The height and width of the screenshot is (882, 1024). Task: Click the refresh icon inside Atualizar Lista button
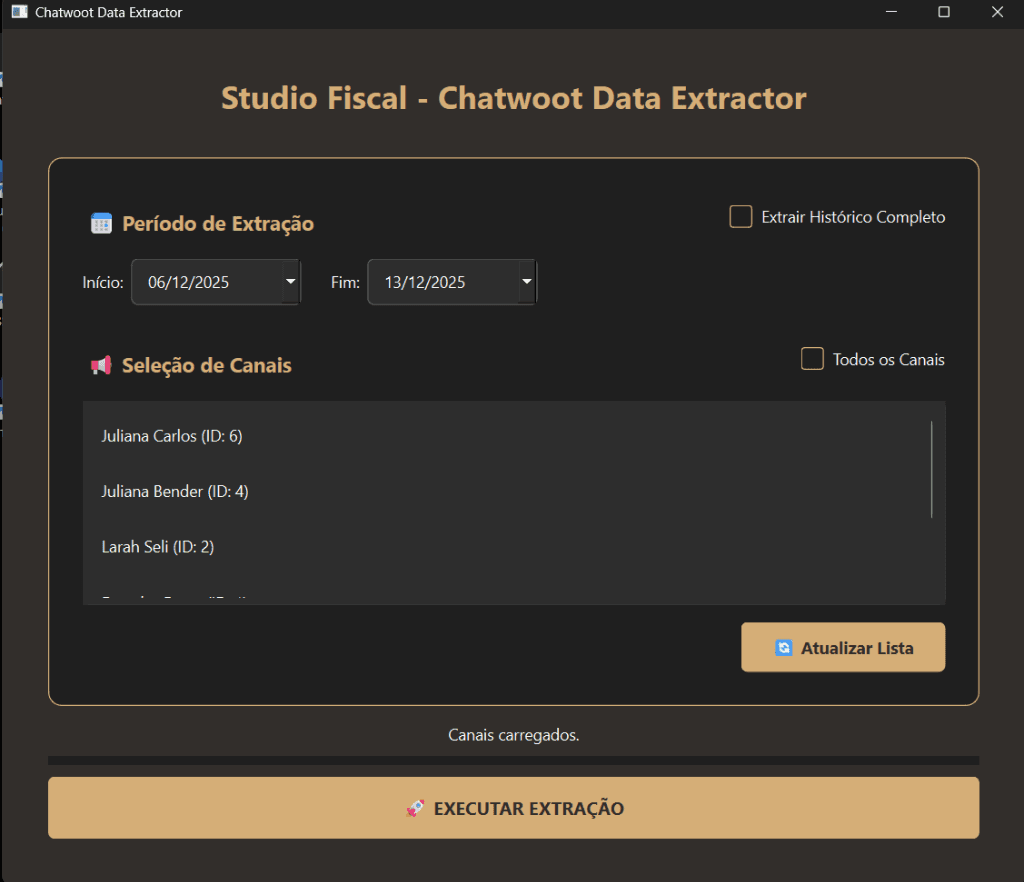click(784, 647)
